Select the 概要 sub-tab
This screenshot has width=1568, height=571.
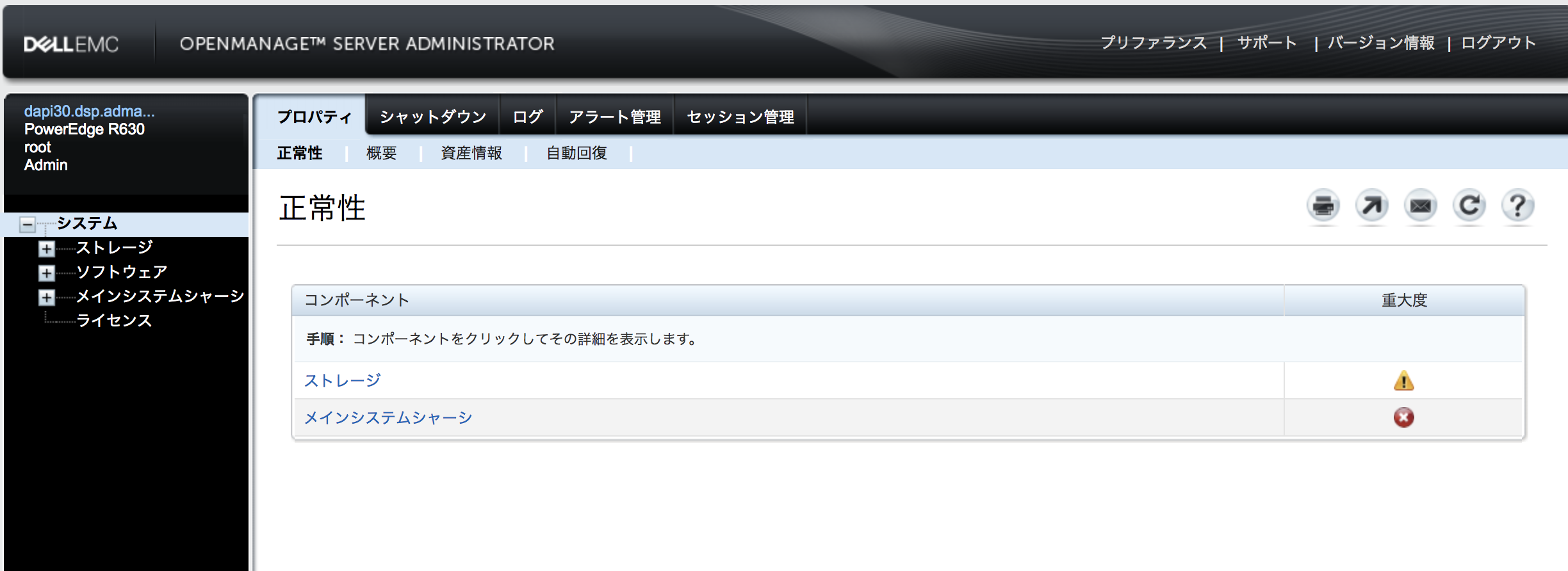click(x=382, y=153)
